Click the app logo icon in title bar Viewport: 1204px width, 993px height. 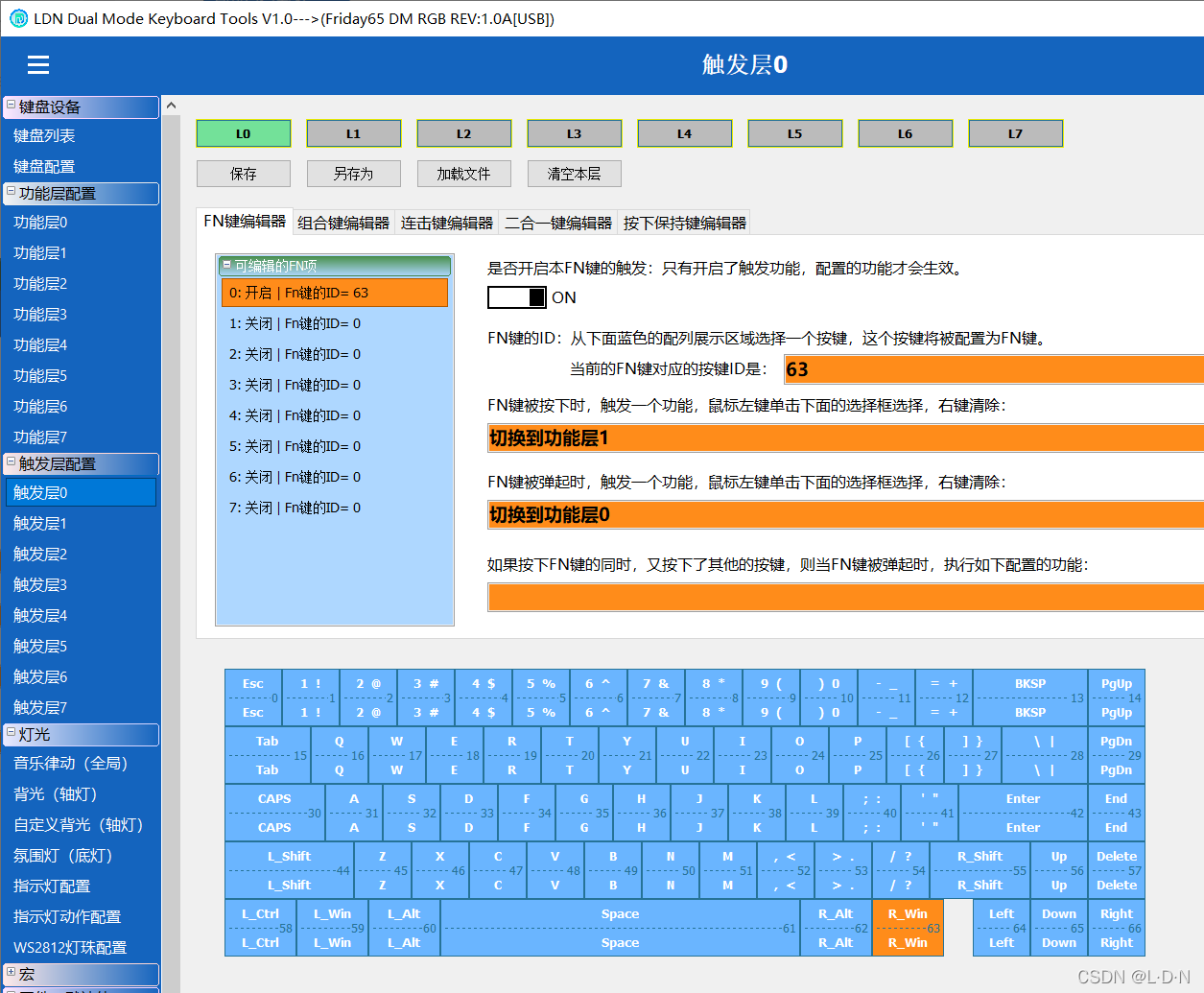(x=19, y=18)
